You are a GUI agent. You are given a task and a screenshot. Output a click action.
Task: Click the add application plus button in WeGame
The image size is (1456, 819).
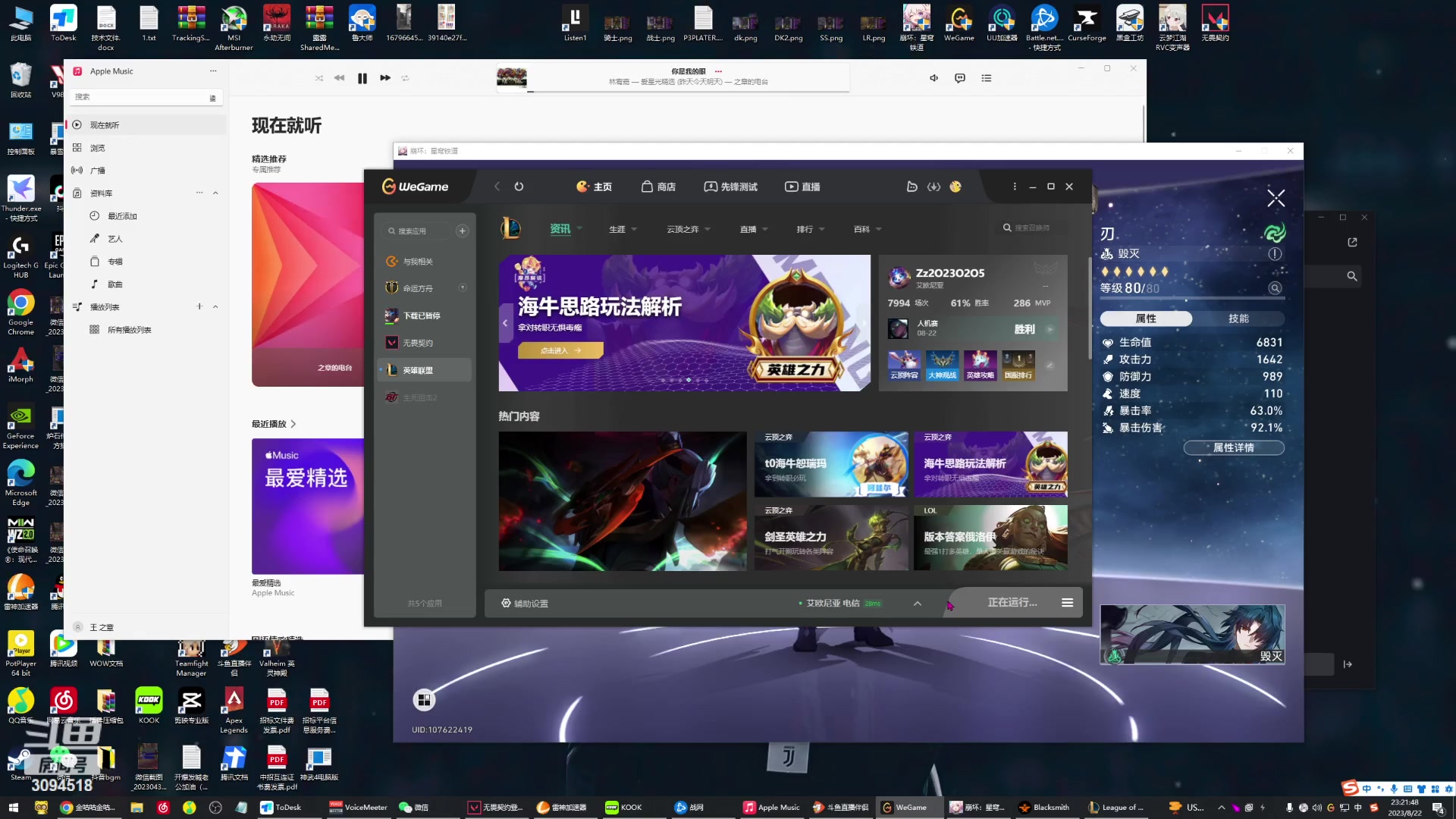463,231
